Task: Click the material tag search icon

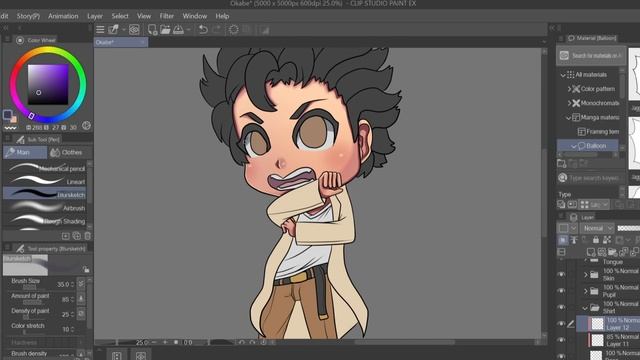Action: [562, 178]
